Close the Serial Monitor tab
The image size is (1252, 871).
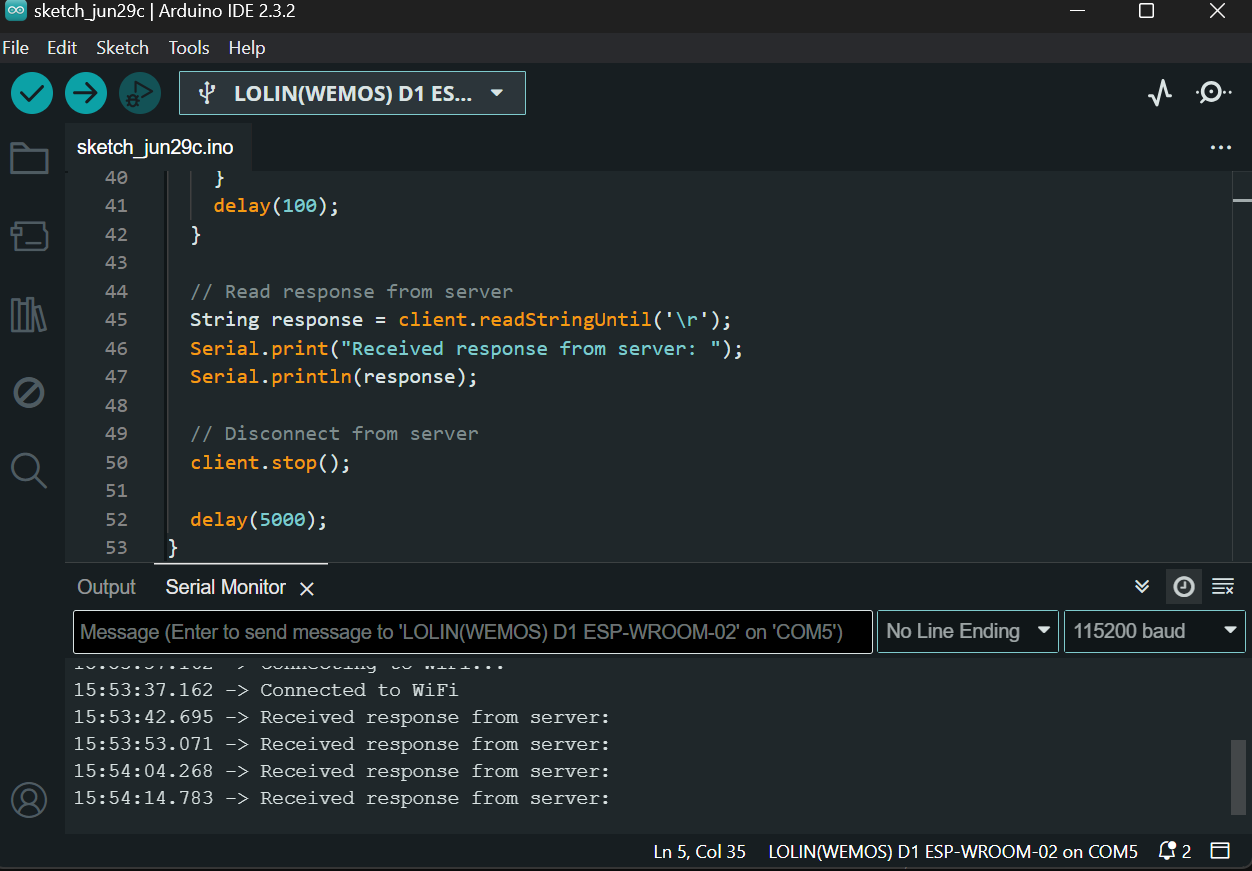(307, 589)
